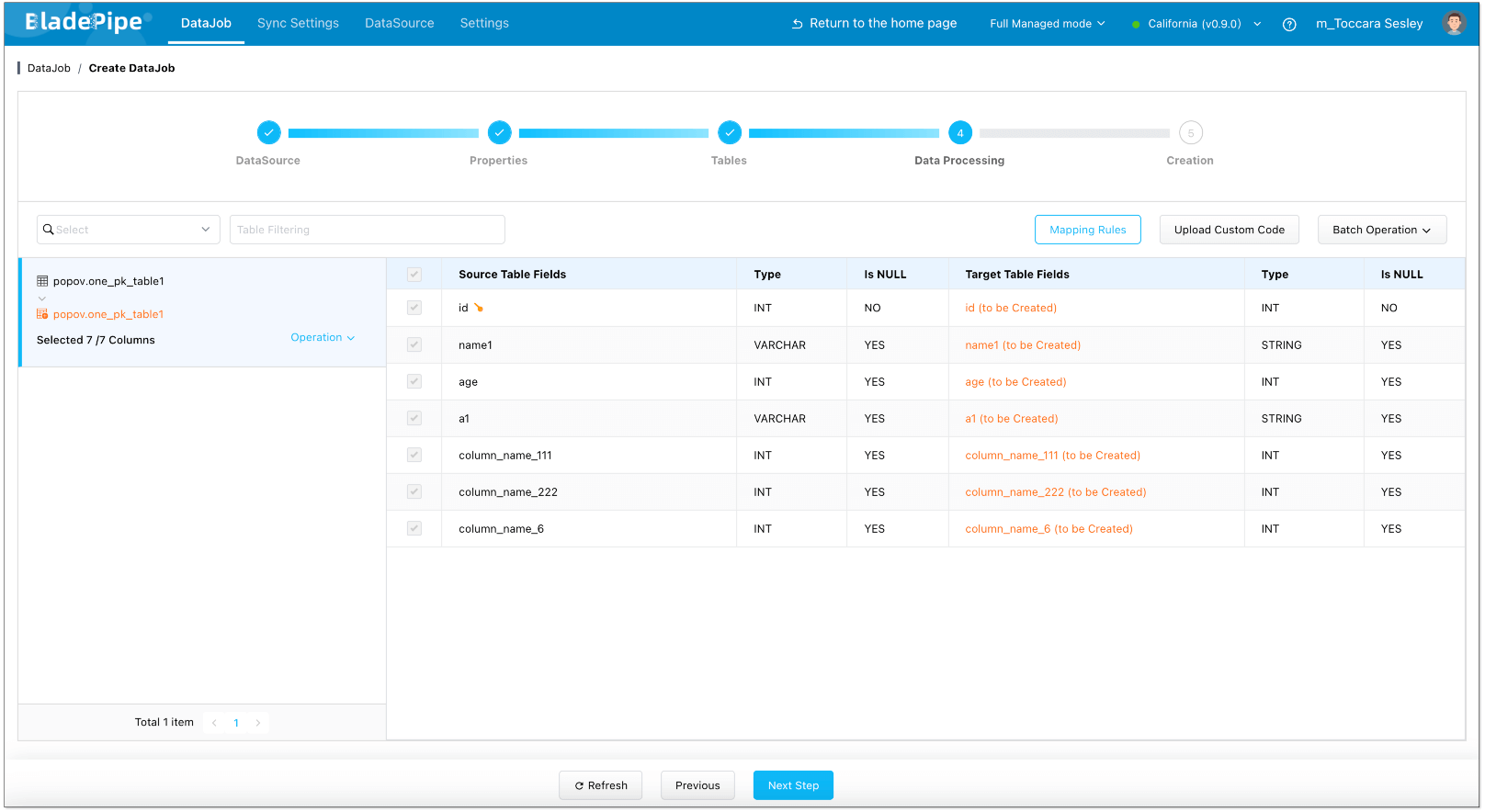
Task: Open the DataSource tab in top navigation
Action: point(399,23)
